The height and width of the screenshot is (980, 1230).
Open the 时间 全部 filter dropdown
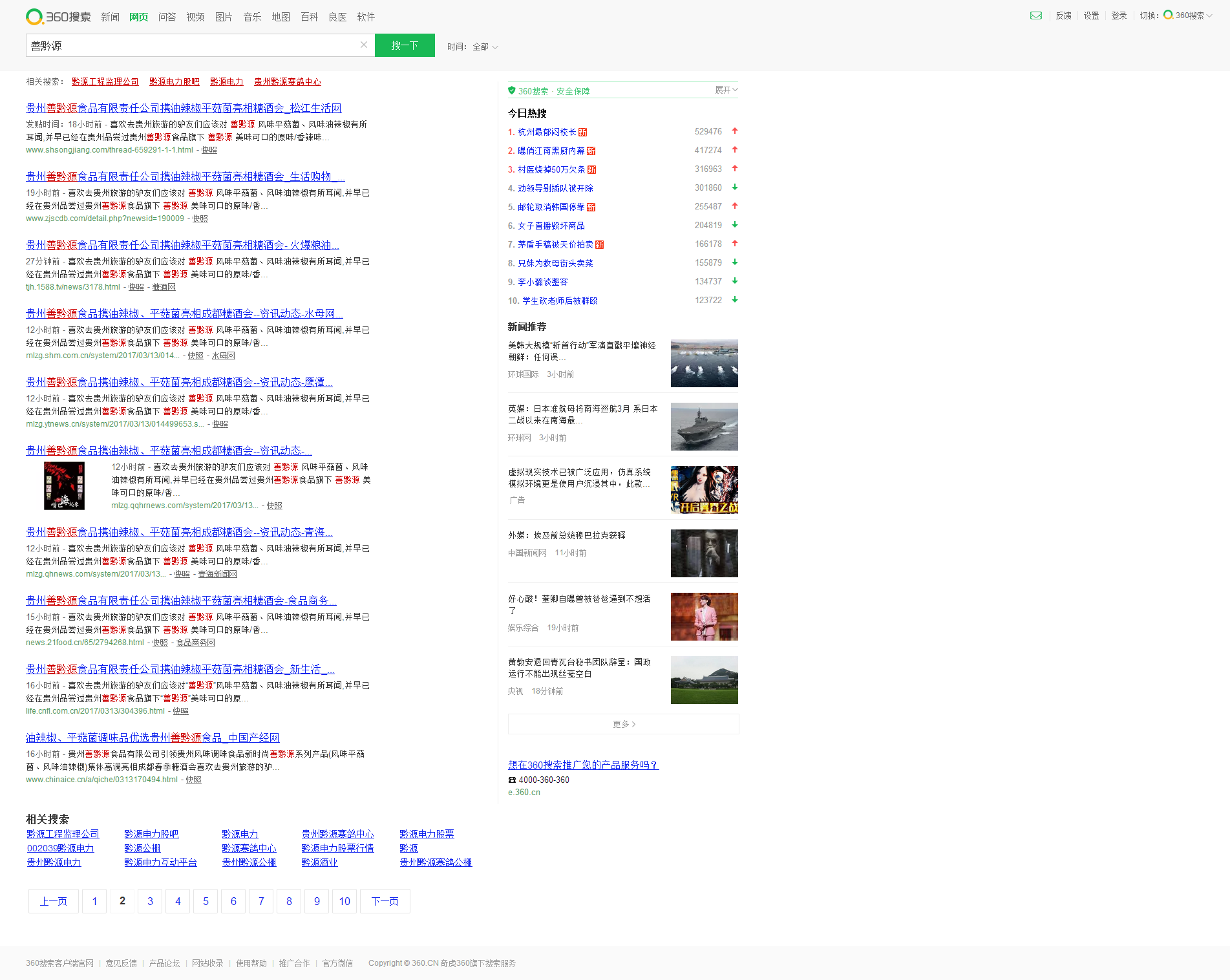(472, 47)
